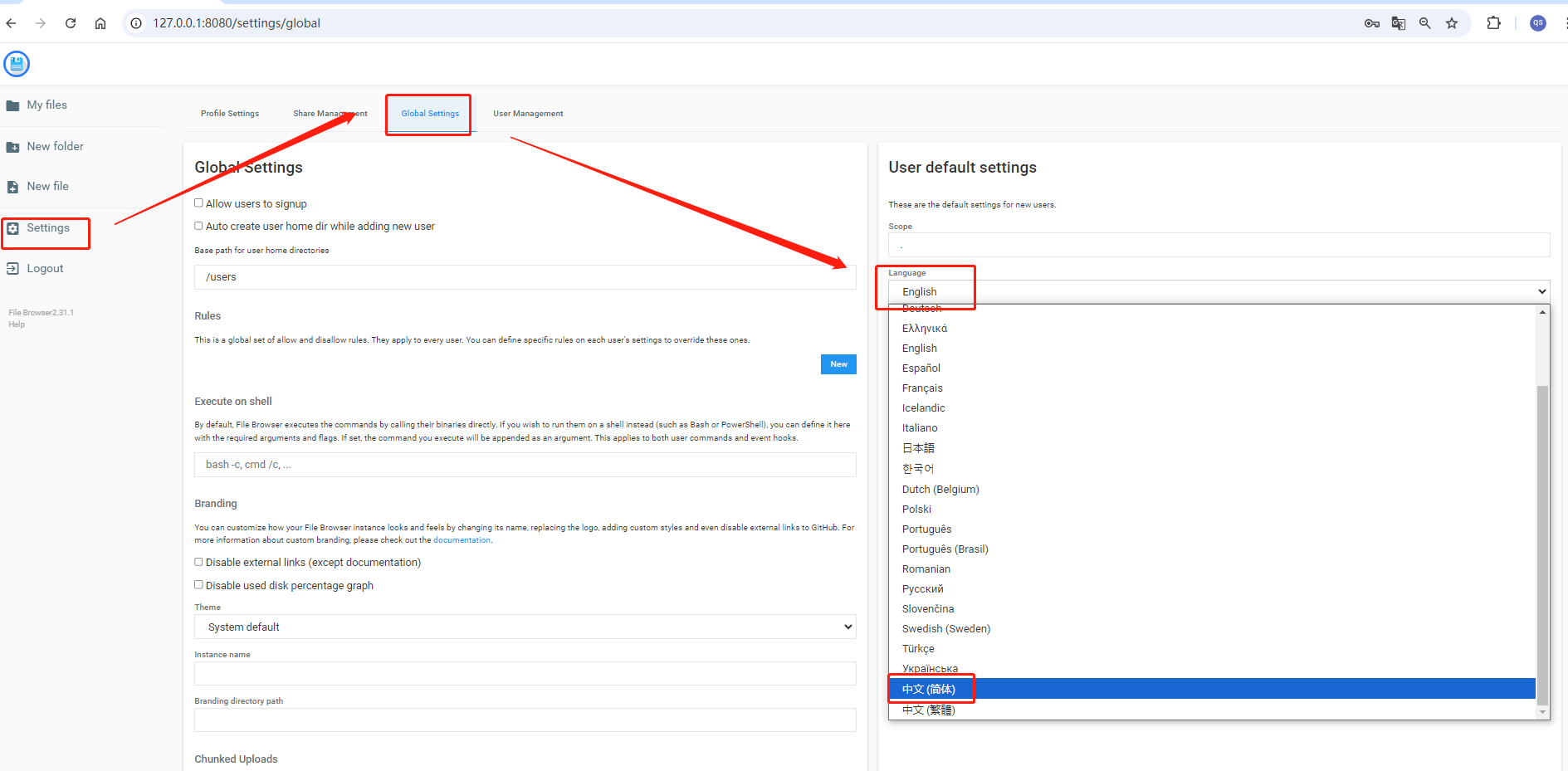The width and height of the screenshot is (1568, 771).
Task: Choose Ελληνικά in the language list
Action: [x=1212, y=329]
